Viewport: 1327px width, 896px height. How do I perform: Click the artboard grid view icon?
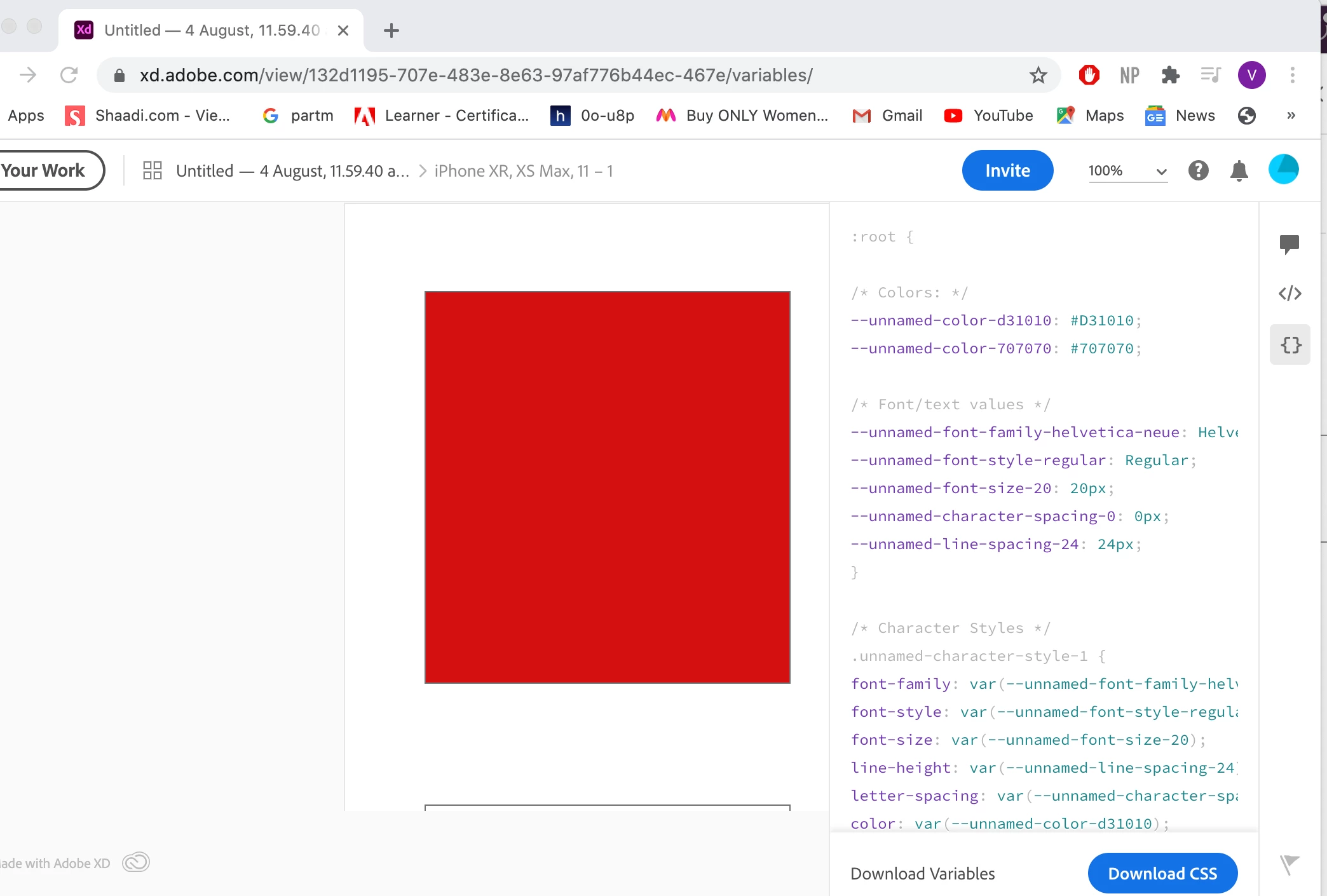pos(153,170)
